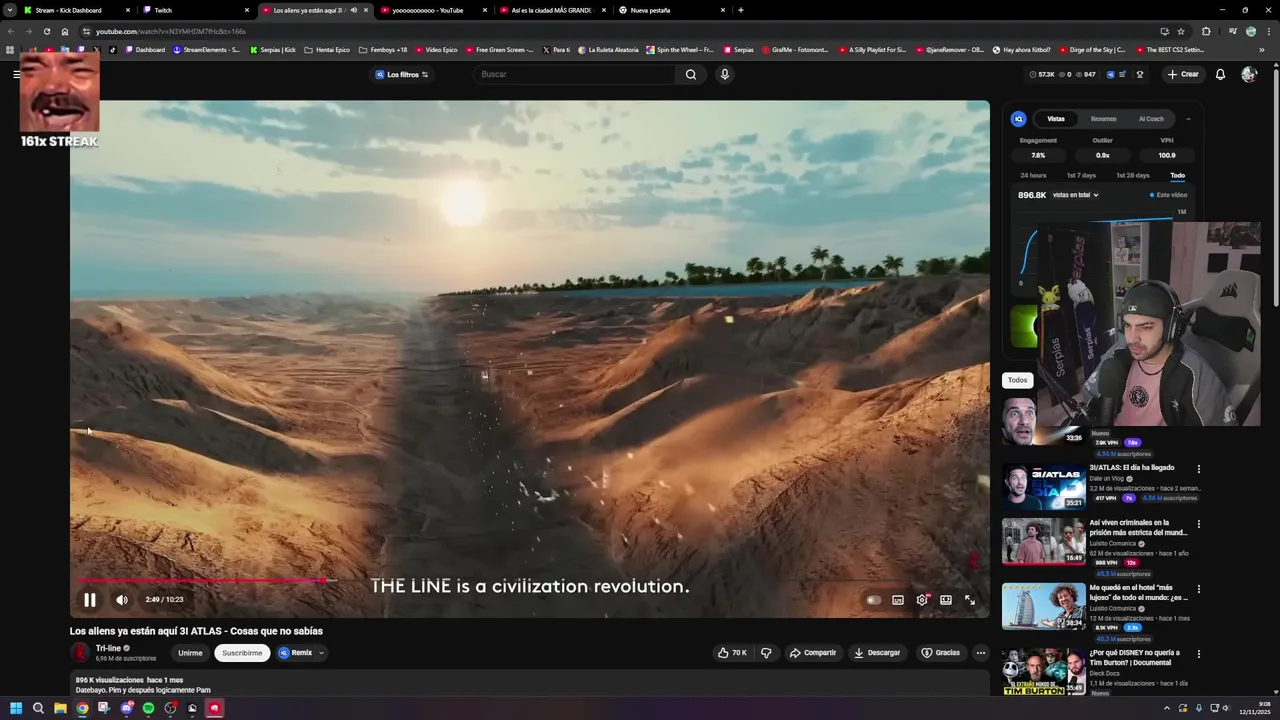Switch to the Nueva pestaña tab
This screenshot has height=720, width=1280.
pos(672,10)
